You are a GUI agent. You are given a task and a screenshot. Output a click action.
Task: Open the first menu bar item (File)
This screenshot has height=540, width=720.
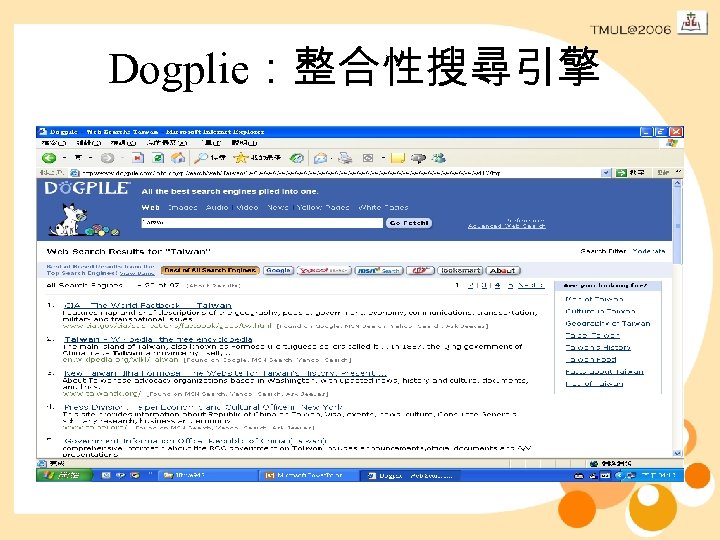pos(54,143)
